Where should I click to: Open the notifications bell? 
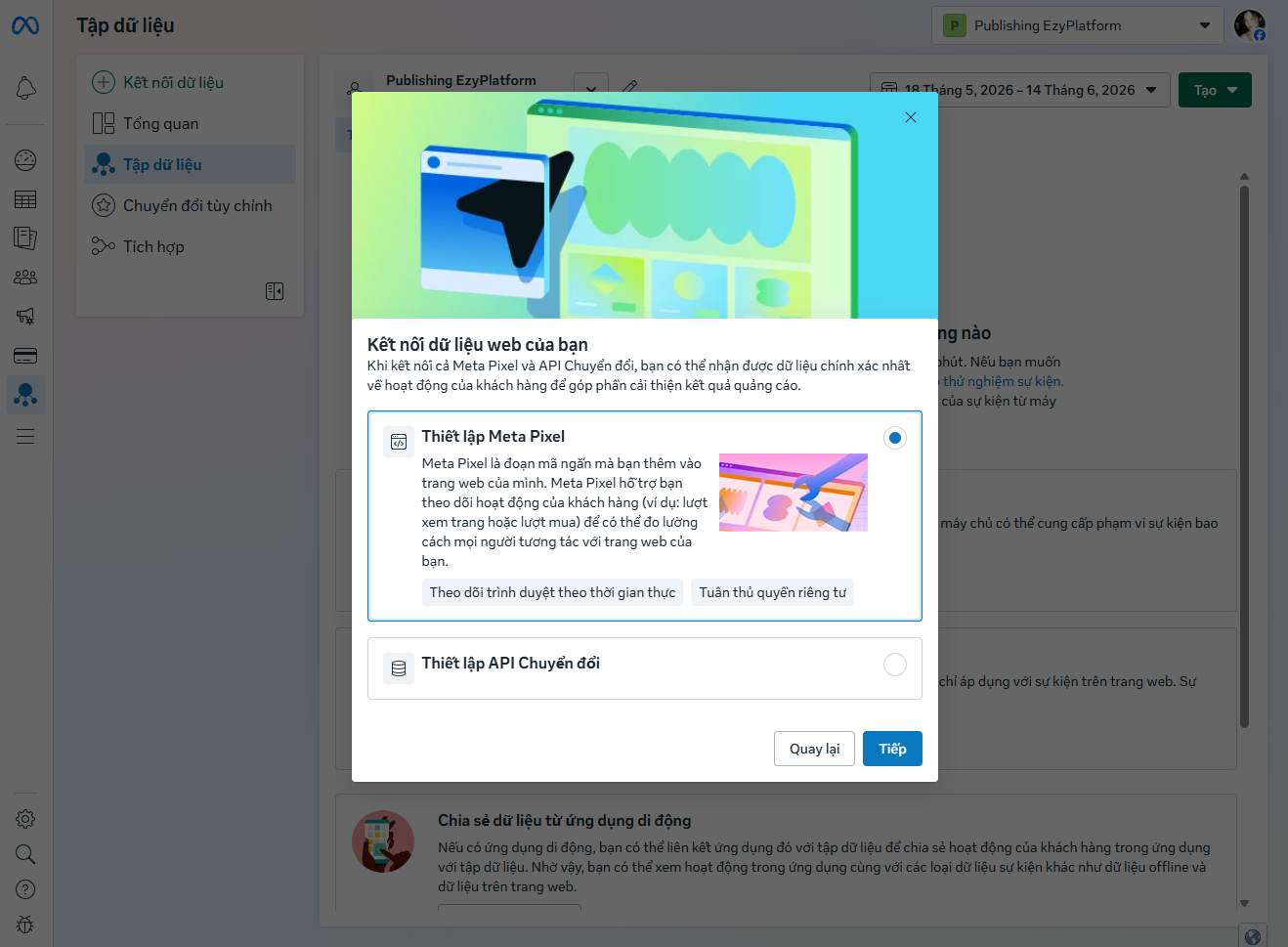(x=25, y=88)
